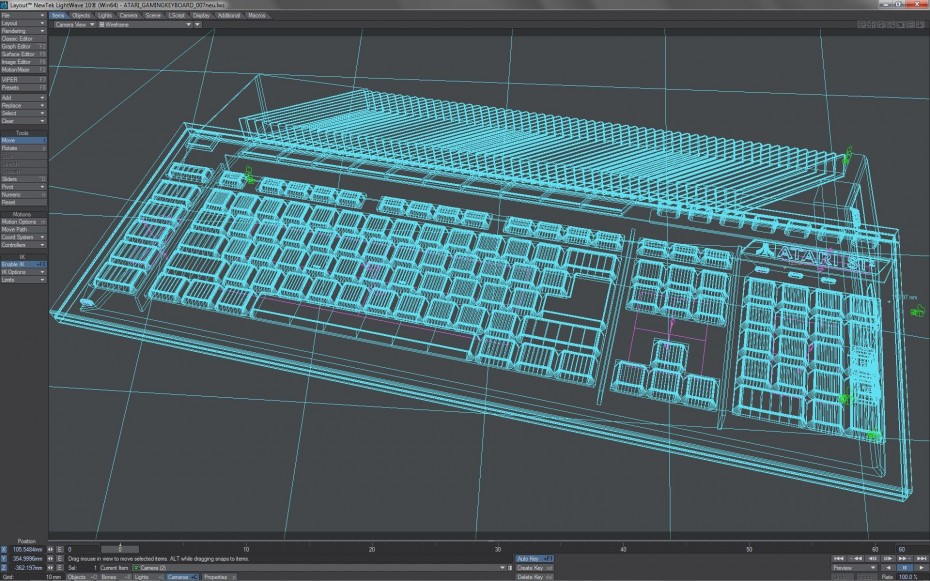
Task: Open the Layout dropdown menu
Action: click(23, 23)
